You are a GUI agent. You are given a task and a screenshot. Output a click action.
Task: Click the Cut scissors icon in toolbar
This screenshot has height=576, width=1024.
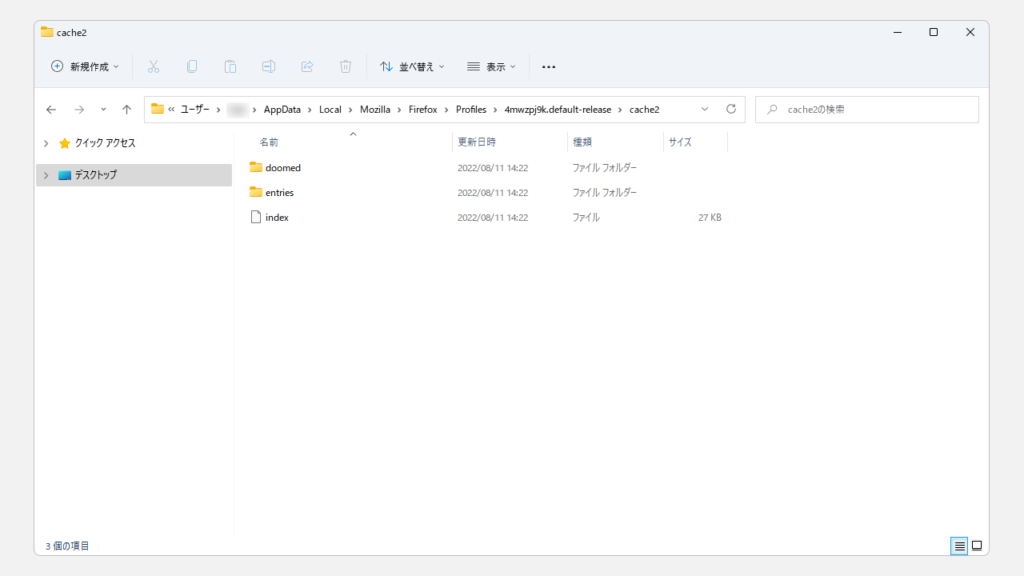153,67
